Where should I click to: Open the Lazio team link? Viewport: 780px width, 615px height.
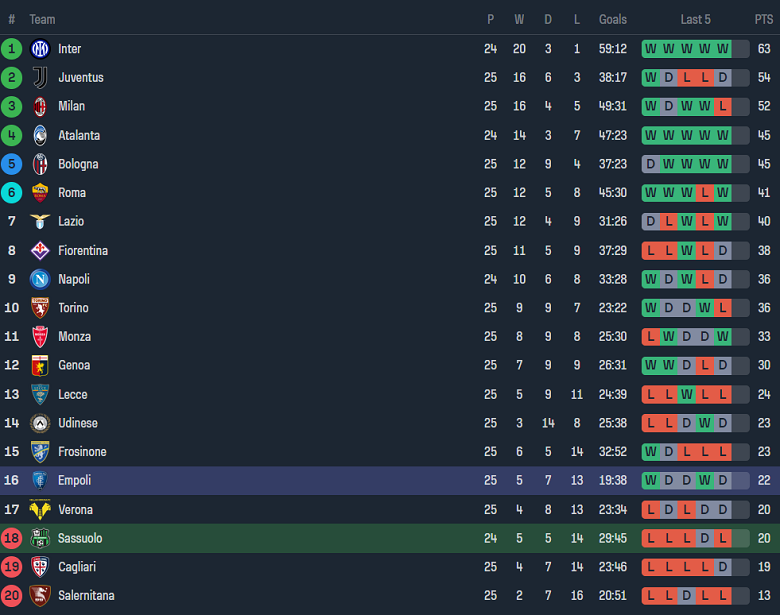tap(71, 221)
